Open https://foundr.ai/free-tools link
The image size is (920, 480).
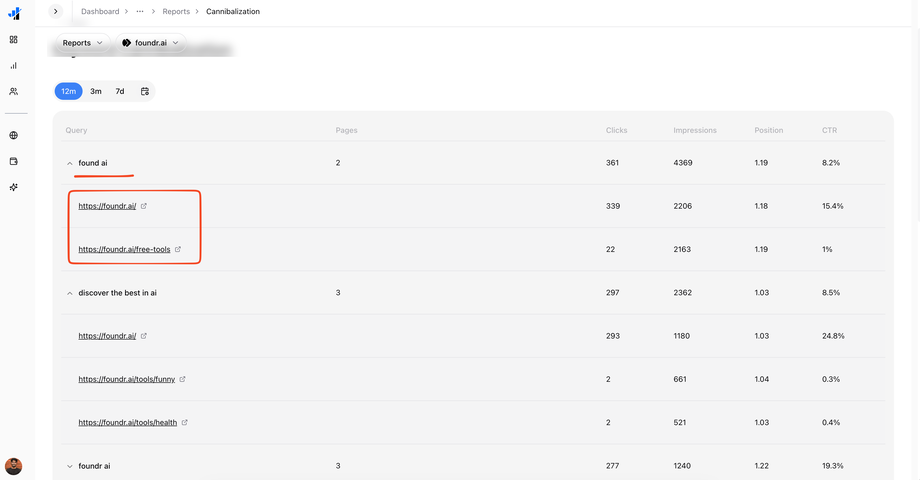124,249
